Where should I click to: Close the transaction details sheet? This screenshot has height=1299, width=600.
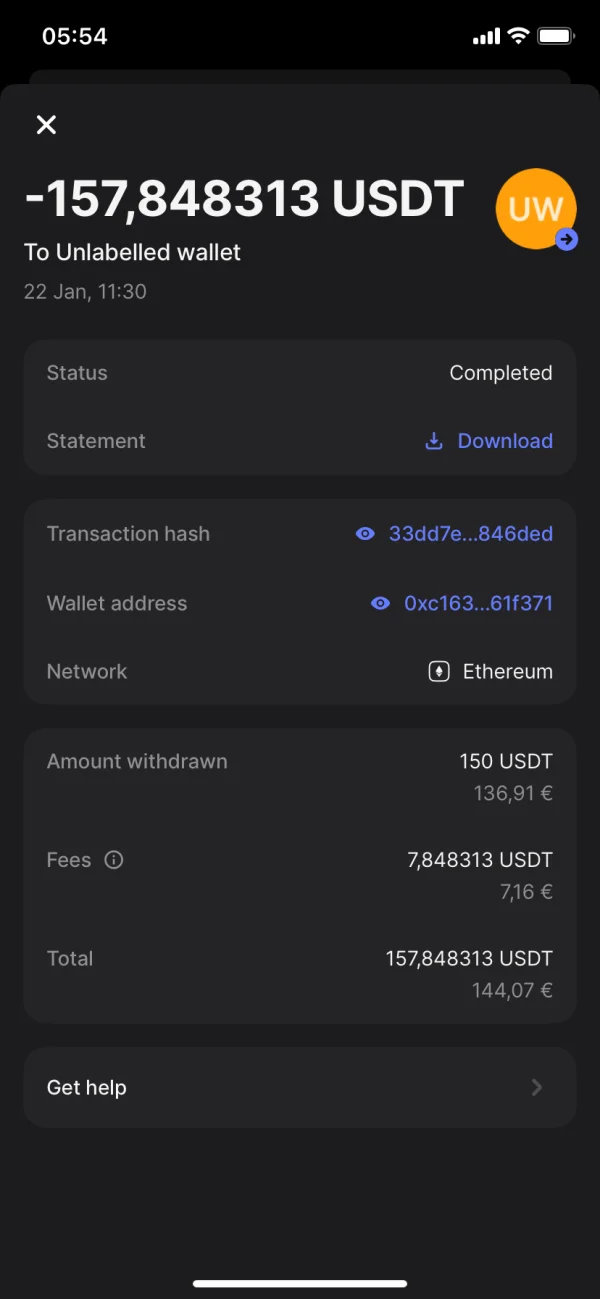click(46, 125)
